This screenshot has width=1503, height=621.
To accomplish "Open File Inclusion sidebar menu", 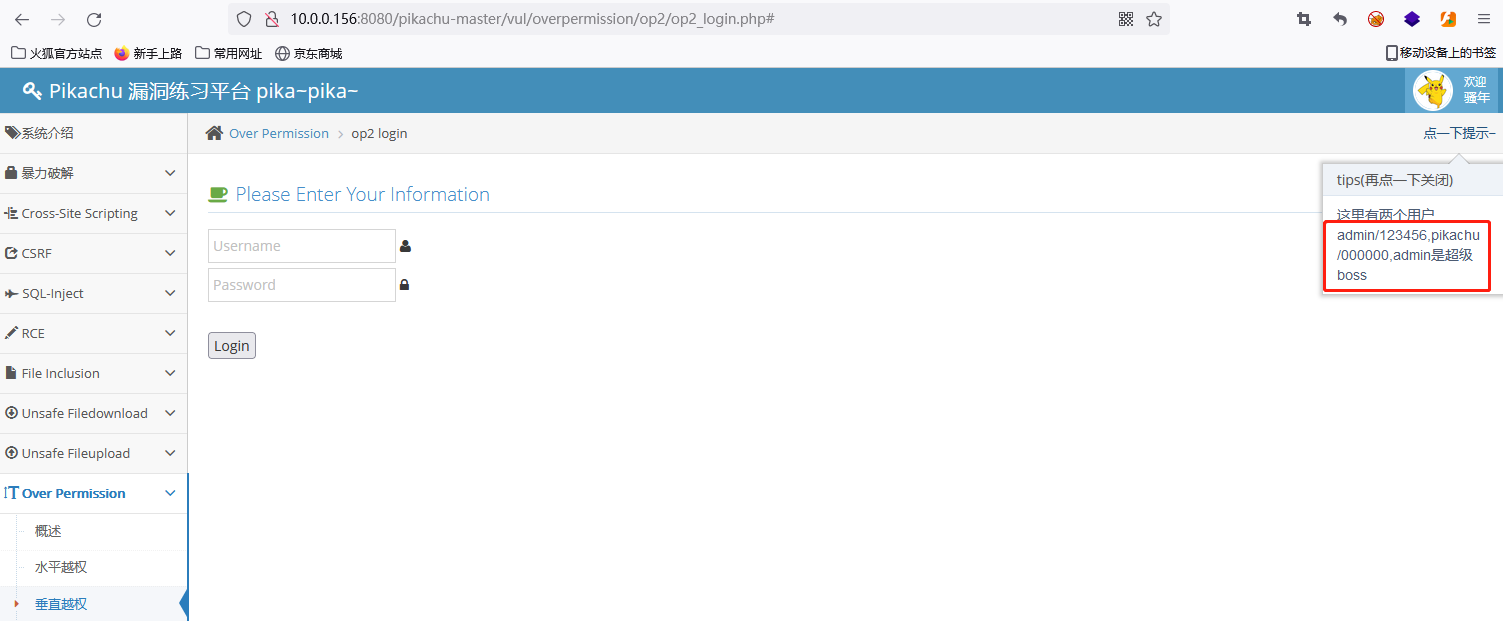I will [94, 373].
